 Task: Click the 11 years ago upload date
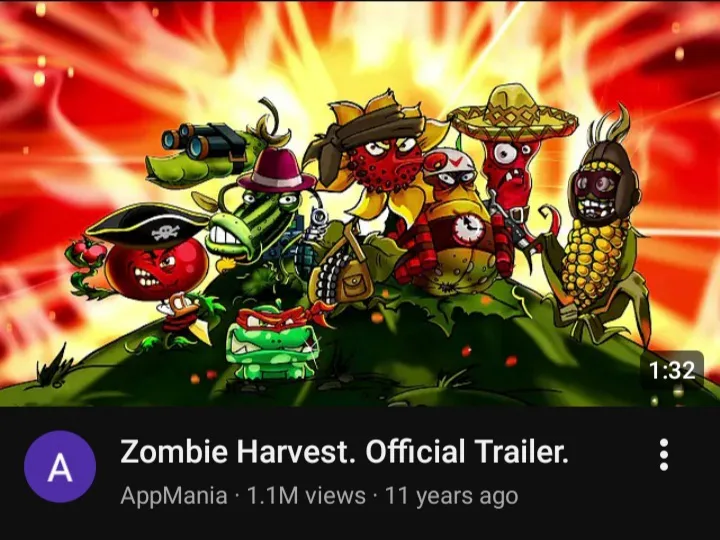tap(451, 496)
